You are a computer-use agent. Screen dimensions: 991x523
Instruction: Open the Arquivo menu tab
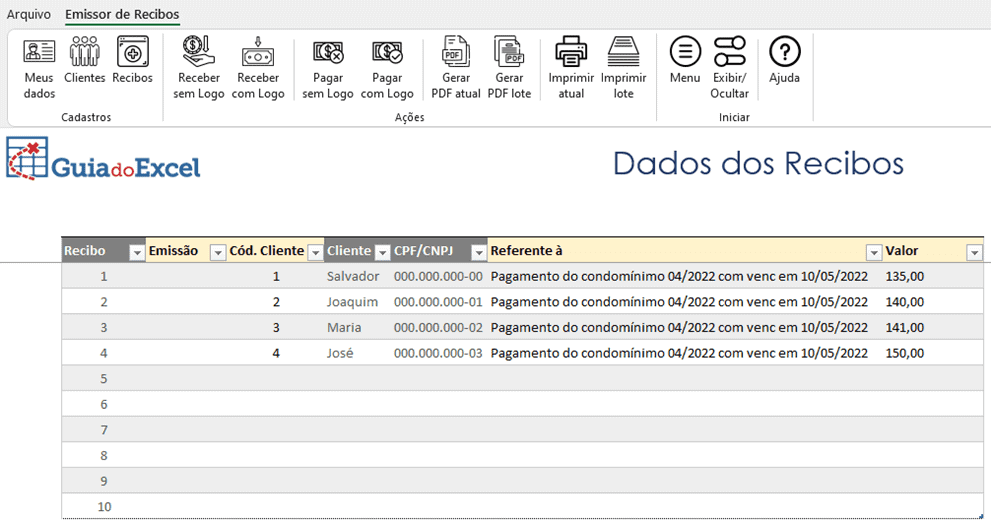pos(29,15)
